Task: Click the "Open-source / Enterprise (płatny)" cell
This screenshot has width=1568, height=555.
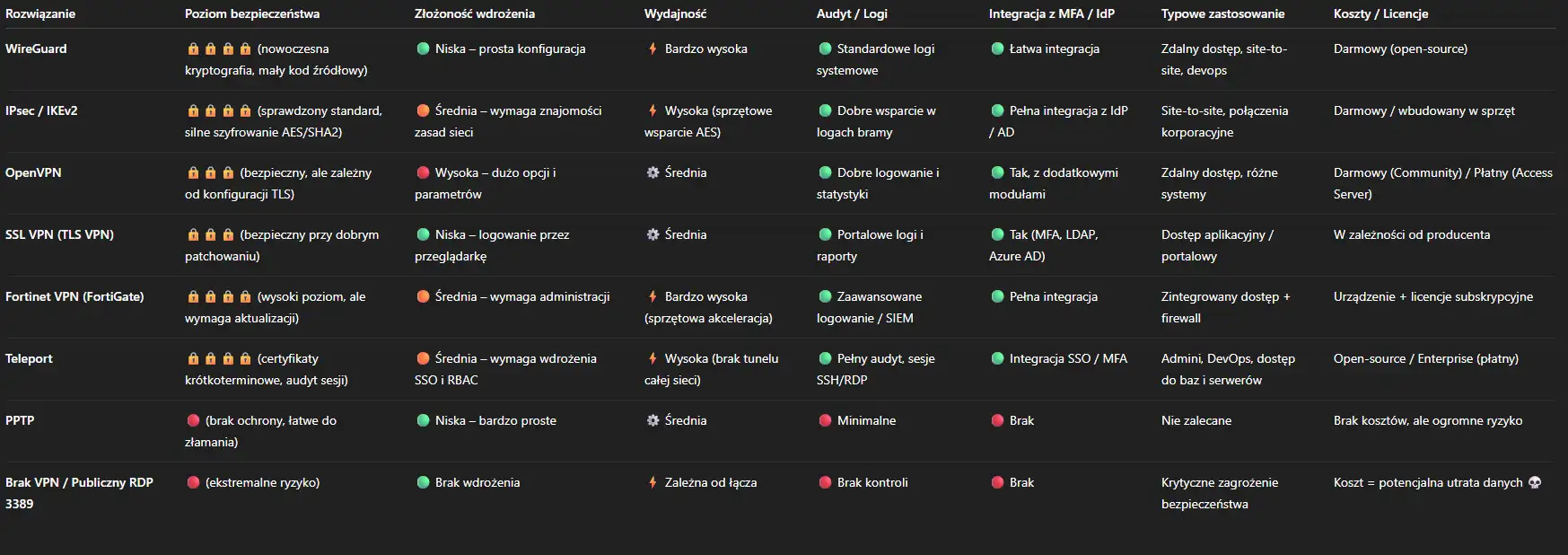Action: tap(1425, 358)
